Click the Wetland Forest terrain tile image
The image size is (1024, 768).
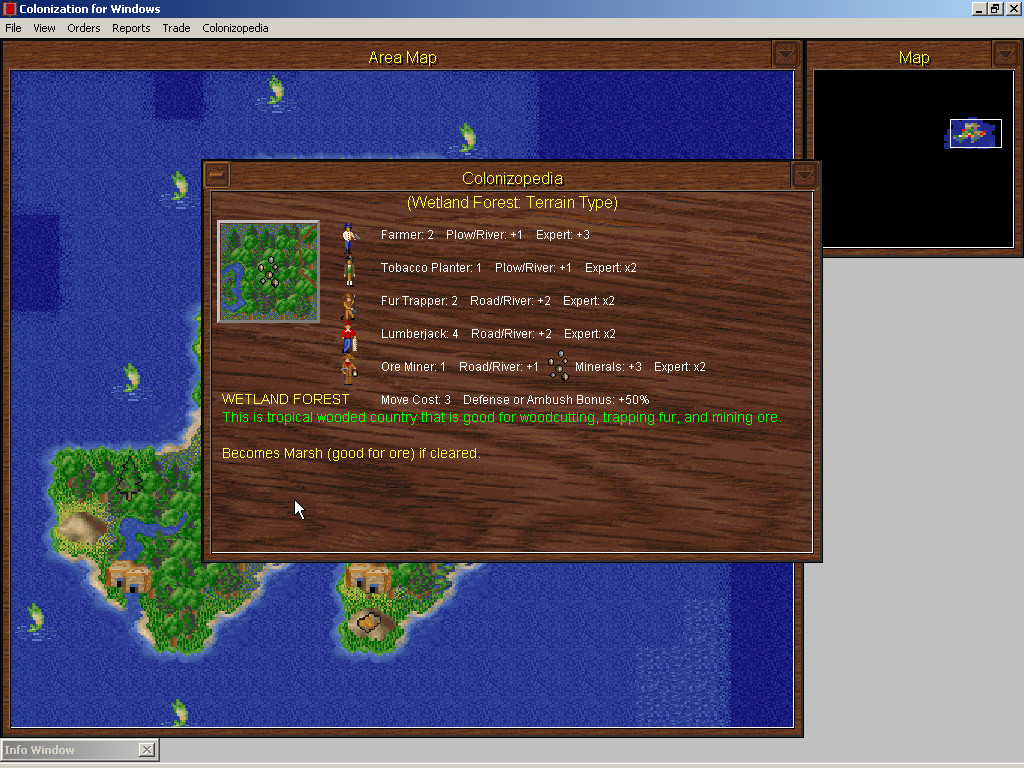(x=268, y=272)
